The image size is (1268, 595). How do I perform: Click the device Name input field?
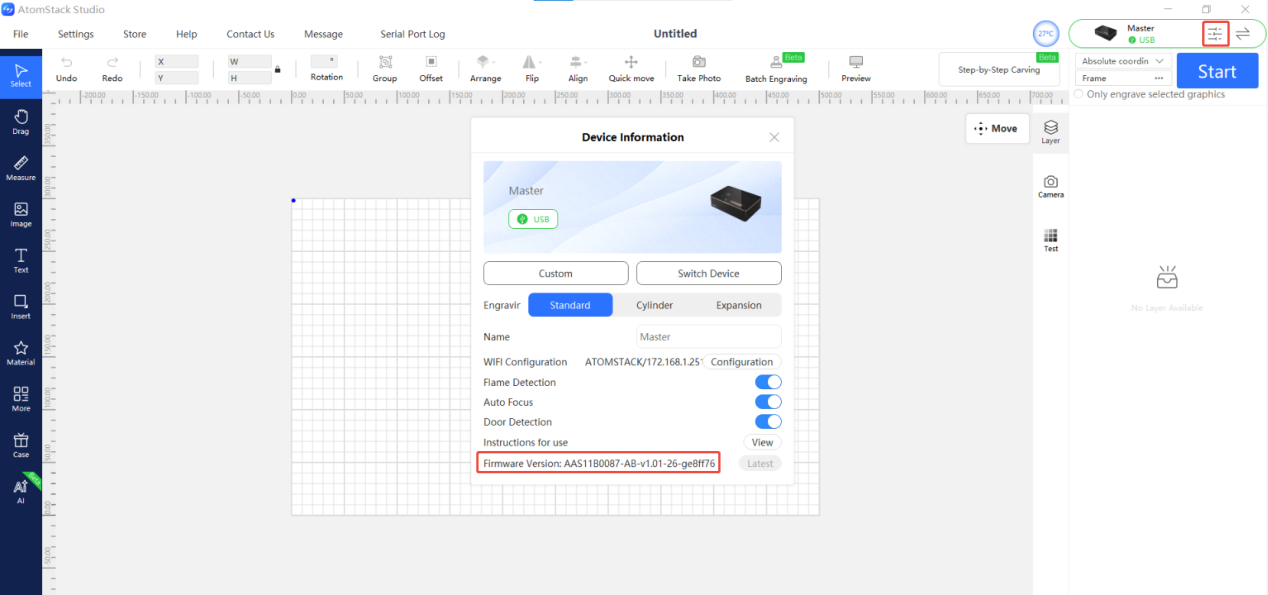pyautogui.click(x=709, y=337)
